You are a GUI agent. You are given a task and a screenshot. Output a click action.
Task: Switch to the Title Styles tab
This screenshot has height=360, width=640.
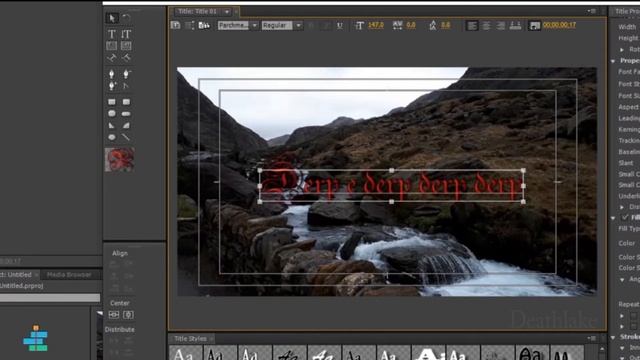click(190, 338)
